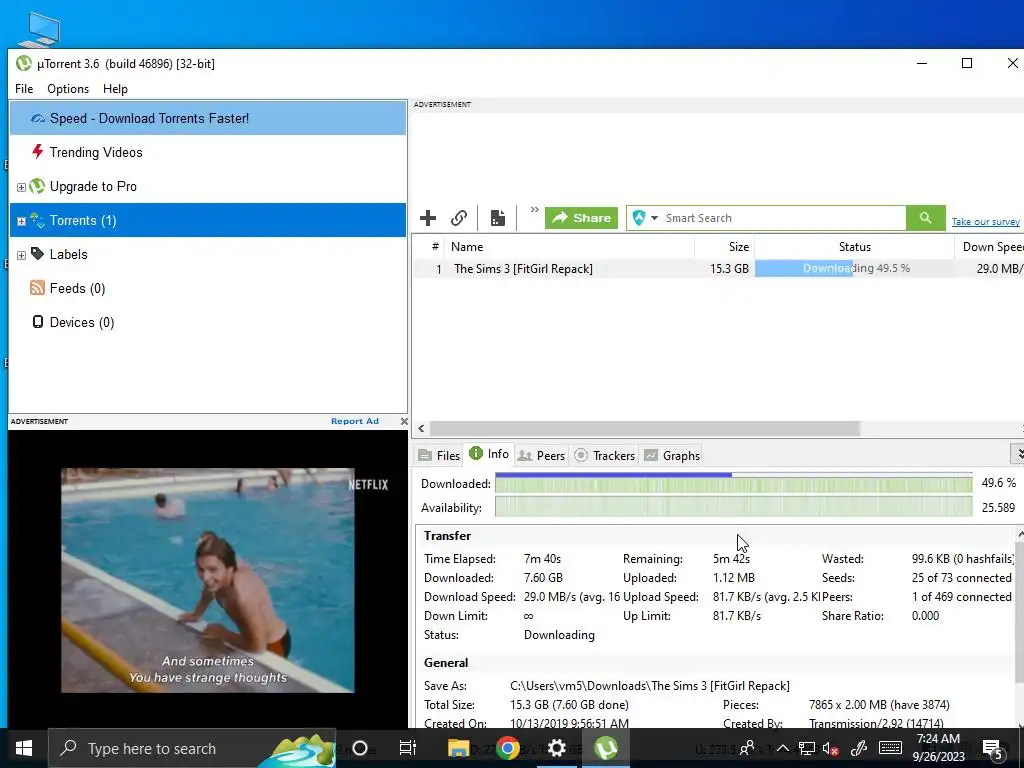The height and width of the screenshot is (768, 1024).
Task: Click the Downloading 49.5 % progress bar
Action: 854,268
